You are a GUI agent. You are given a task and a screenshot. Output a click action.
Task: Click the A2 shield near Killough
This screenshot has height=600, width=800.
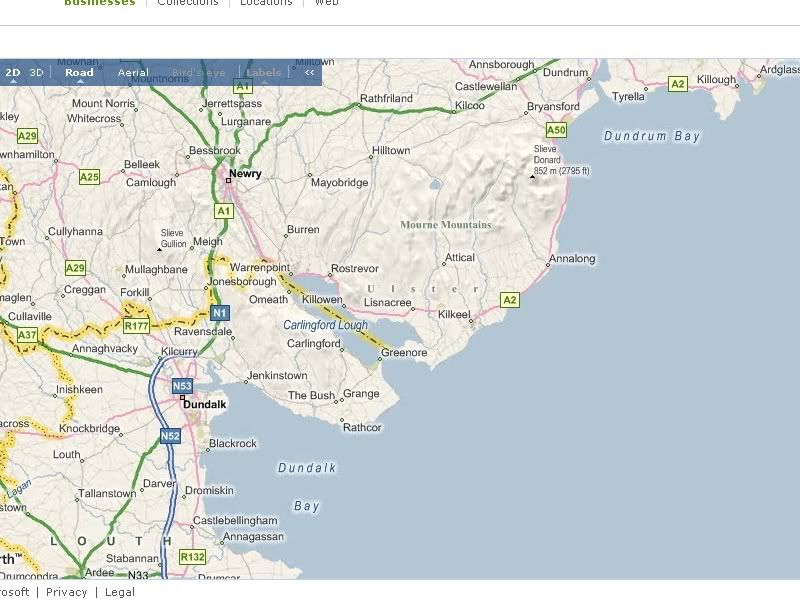pyautogui.click(x=678, y=84)
